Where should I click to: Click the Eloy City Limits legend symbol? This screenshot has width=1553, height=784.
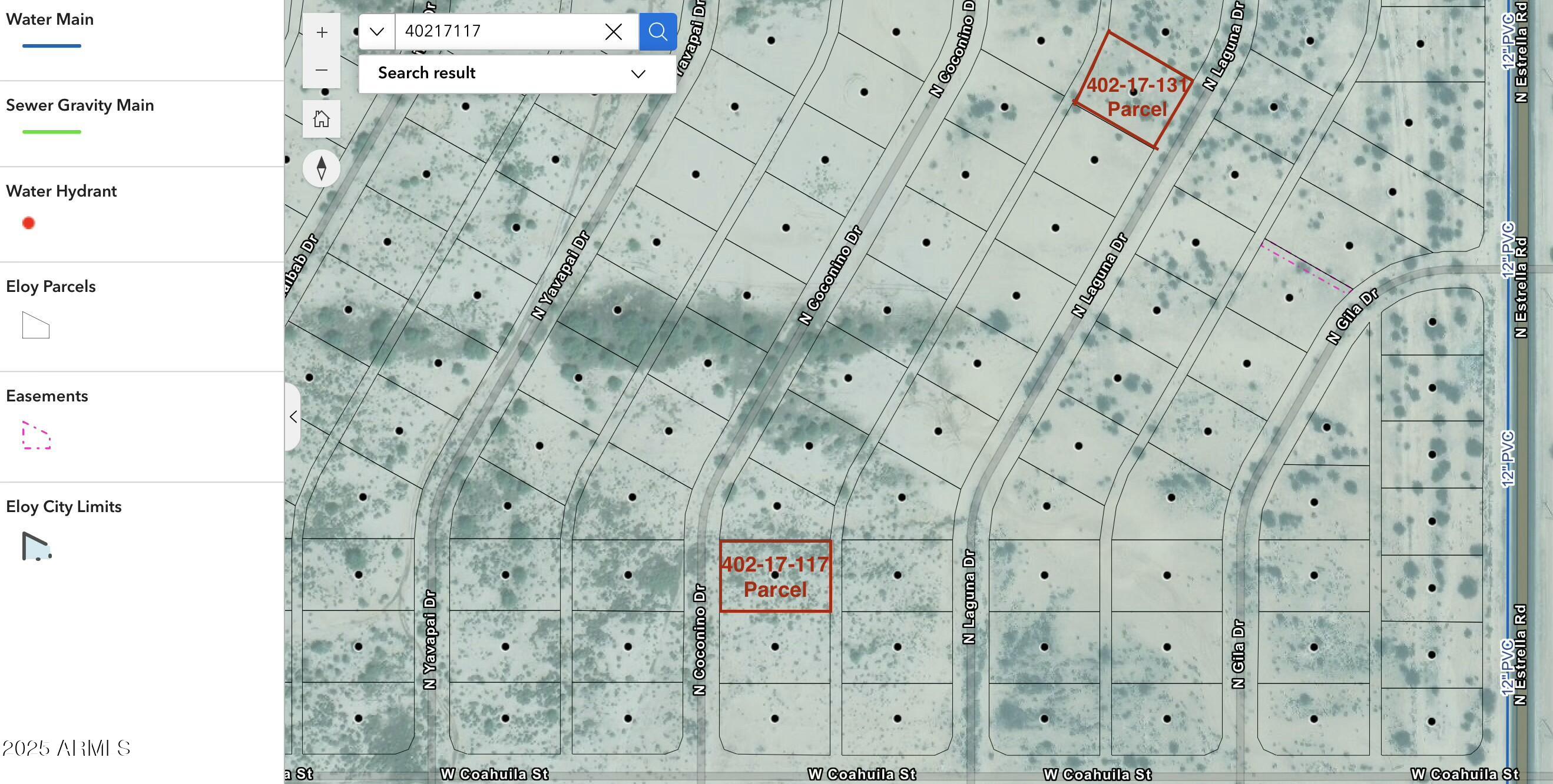pos(36,546)
